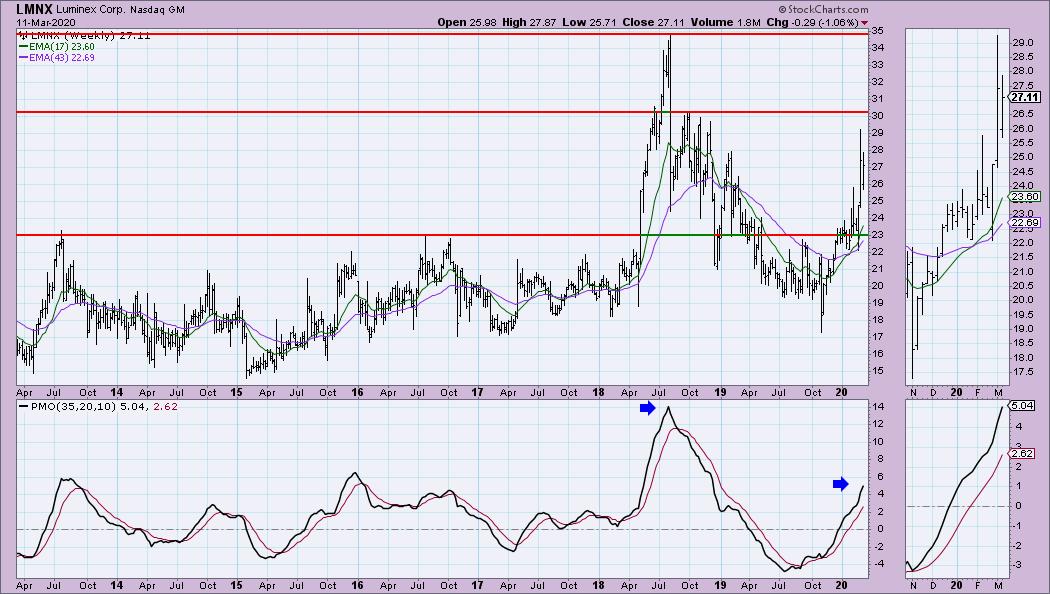Click the chart date '11-Mar-2020'
This screenshot has width=1050, height=594.
tap(46, 22)
